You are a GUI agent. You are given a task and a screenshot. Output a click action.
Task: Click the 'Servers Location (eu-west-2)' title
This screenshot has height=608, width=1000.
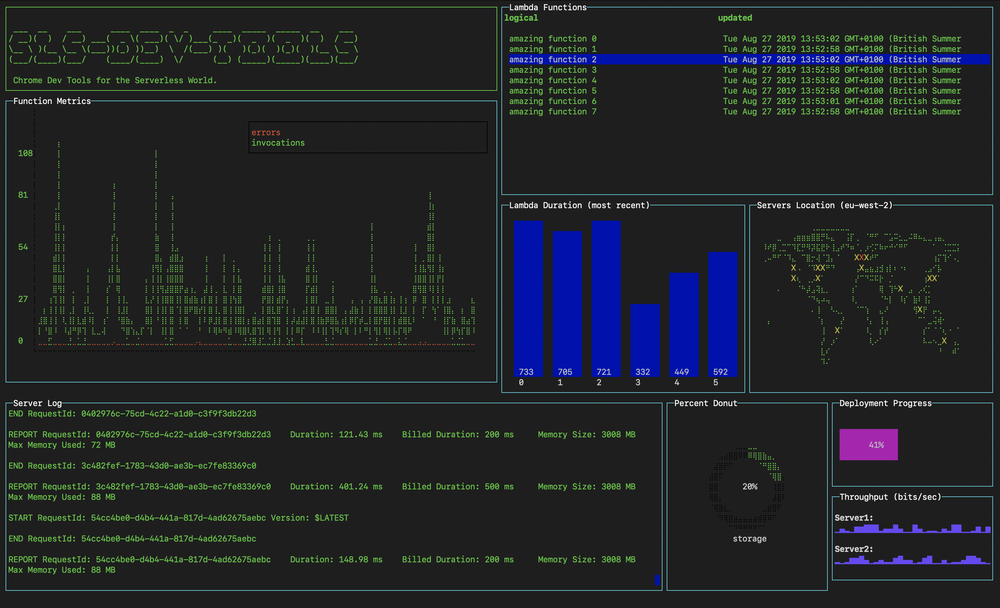[x=824, y=205]
